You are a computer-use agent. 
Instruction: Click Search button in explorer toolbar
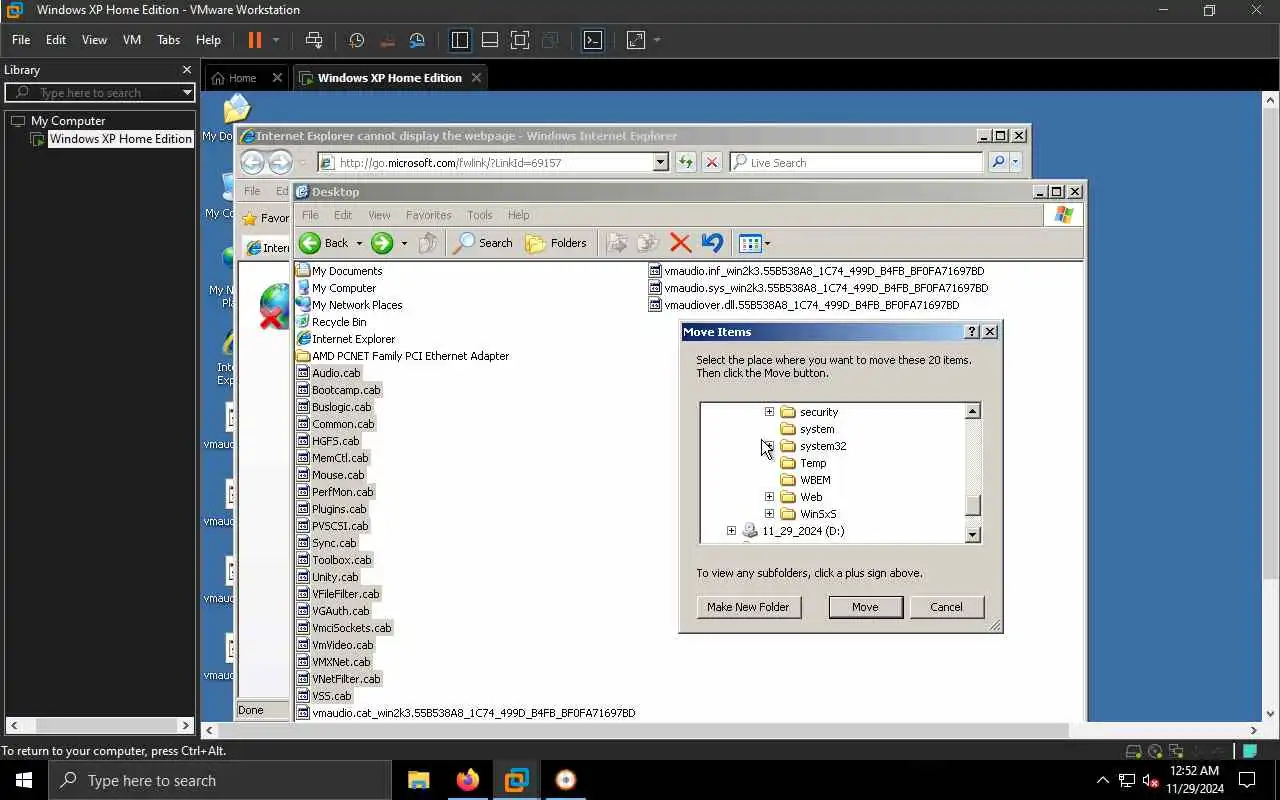483,243
